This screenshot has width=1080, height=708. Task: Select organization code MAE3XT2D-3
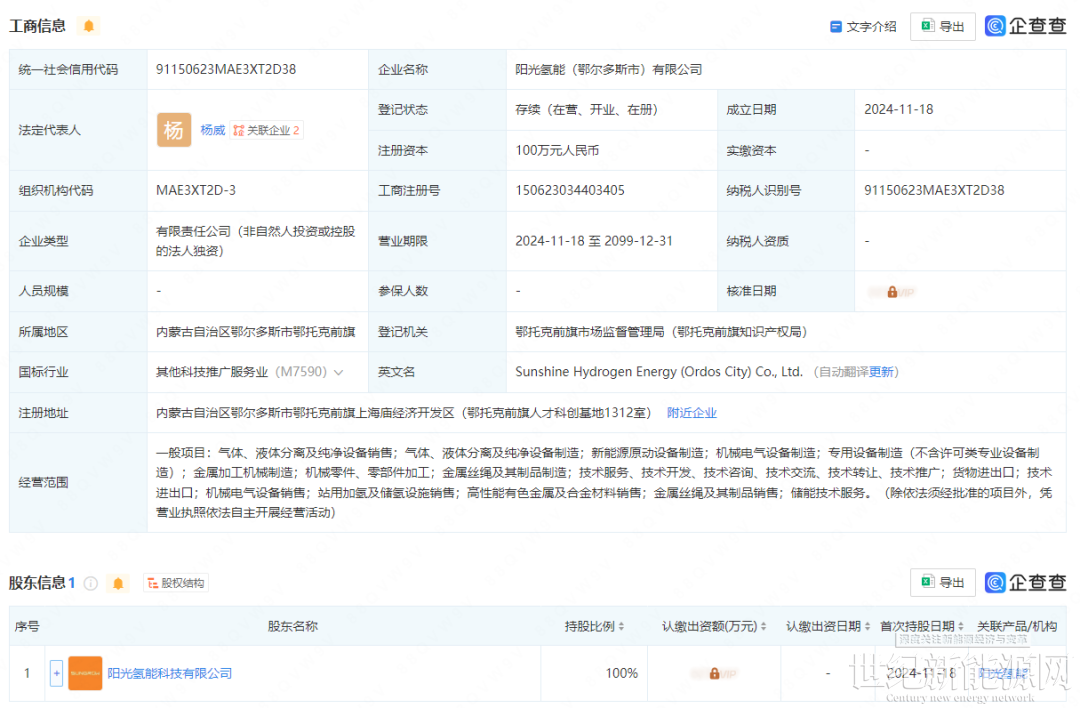click(196, 190)
